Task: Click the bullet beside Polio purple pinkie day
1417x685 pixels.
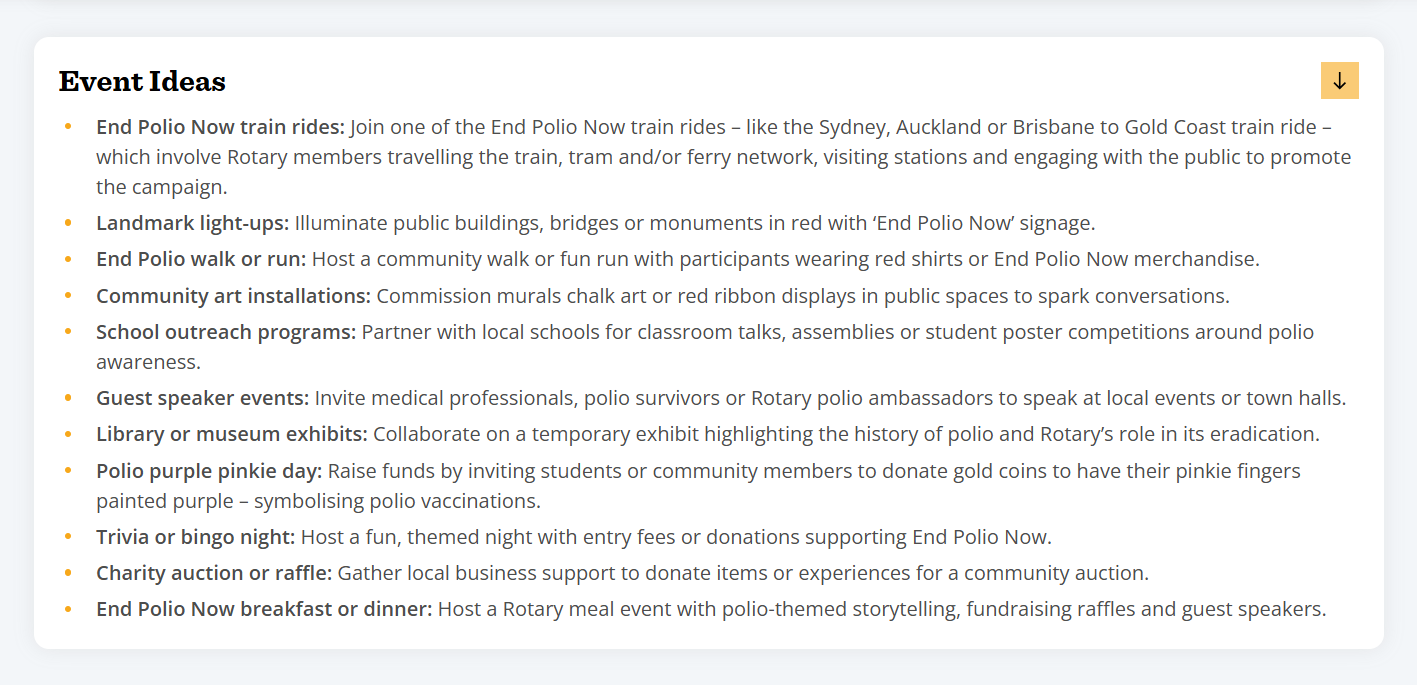Action: 68,470
